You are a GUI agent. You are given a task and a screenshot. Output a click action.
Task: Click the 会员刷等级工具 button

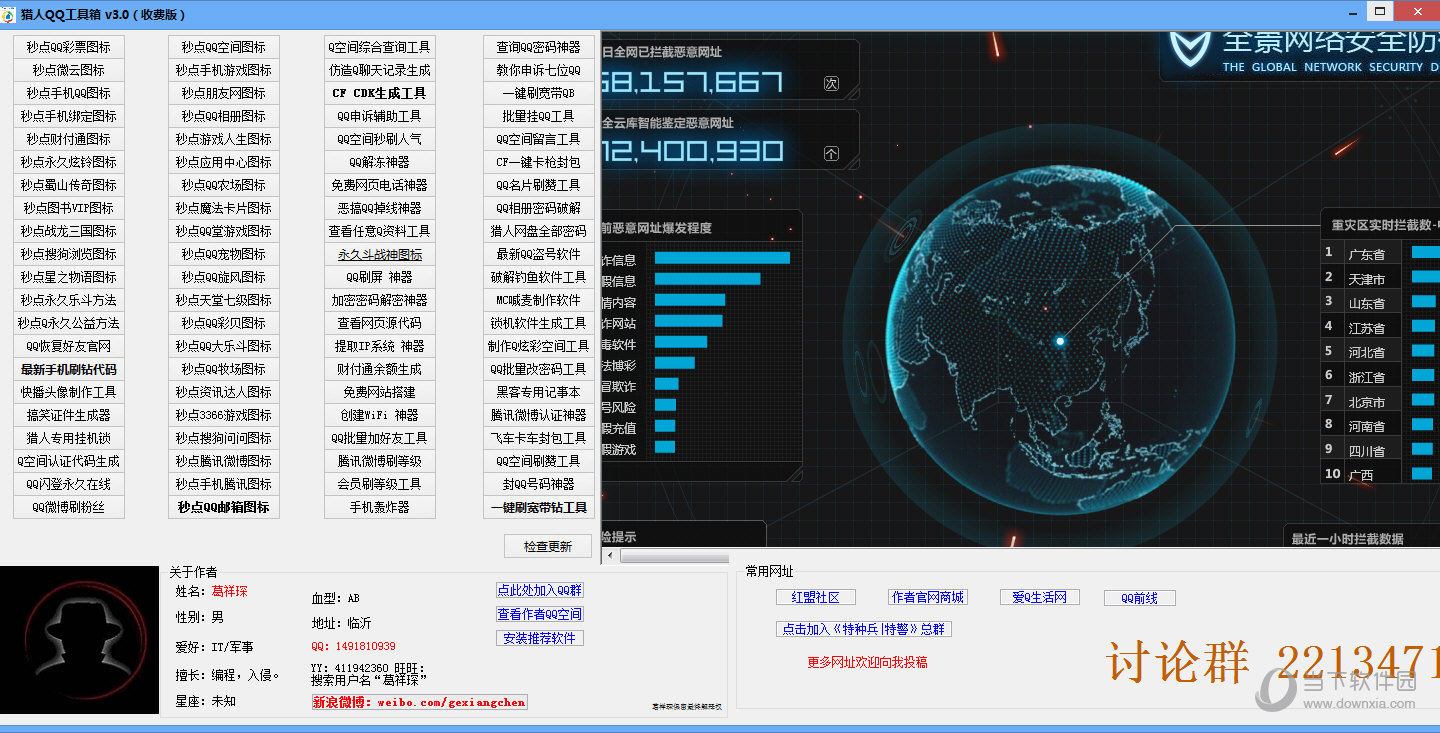click(380, 484)
